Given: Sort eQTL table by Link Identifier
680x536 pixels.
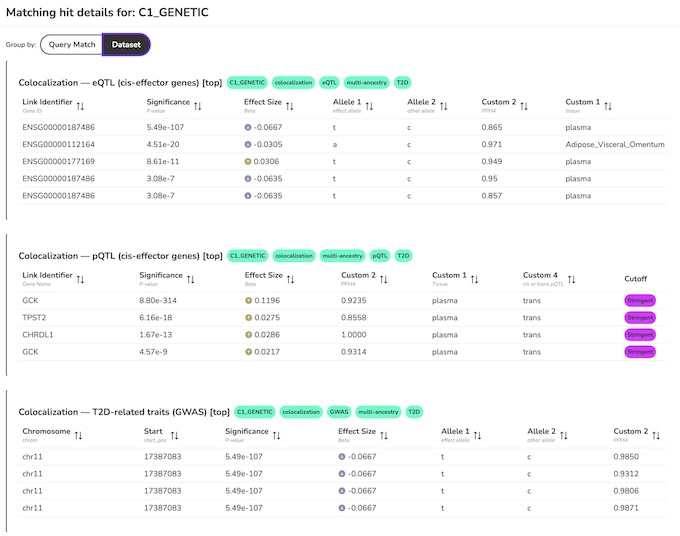Looking at the screenshot, I should click(80, 106).
